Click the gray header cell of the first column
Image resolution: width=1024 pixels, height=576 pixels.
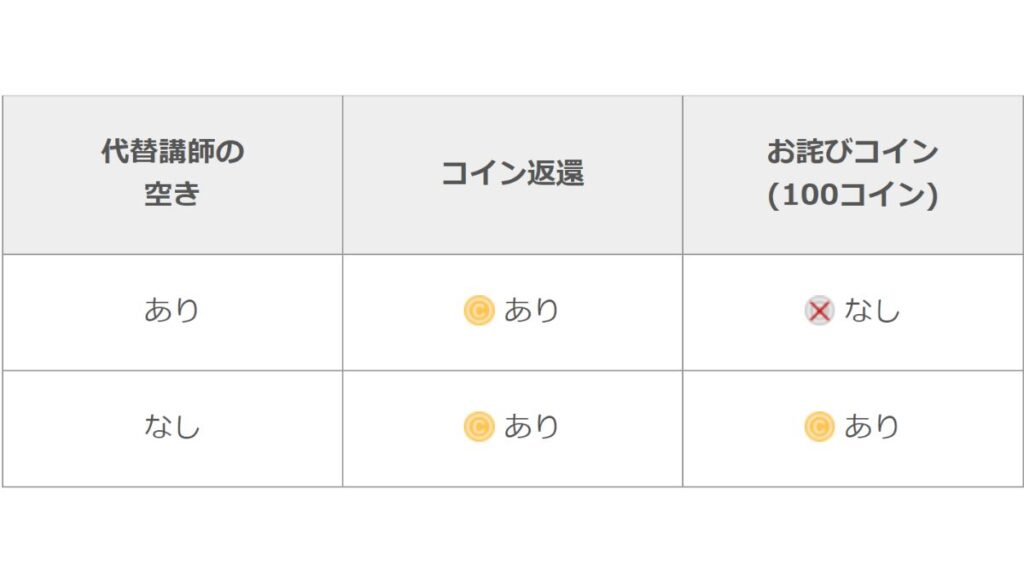click(x=172, y=175)
